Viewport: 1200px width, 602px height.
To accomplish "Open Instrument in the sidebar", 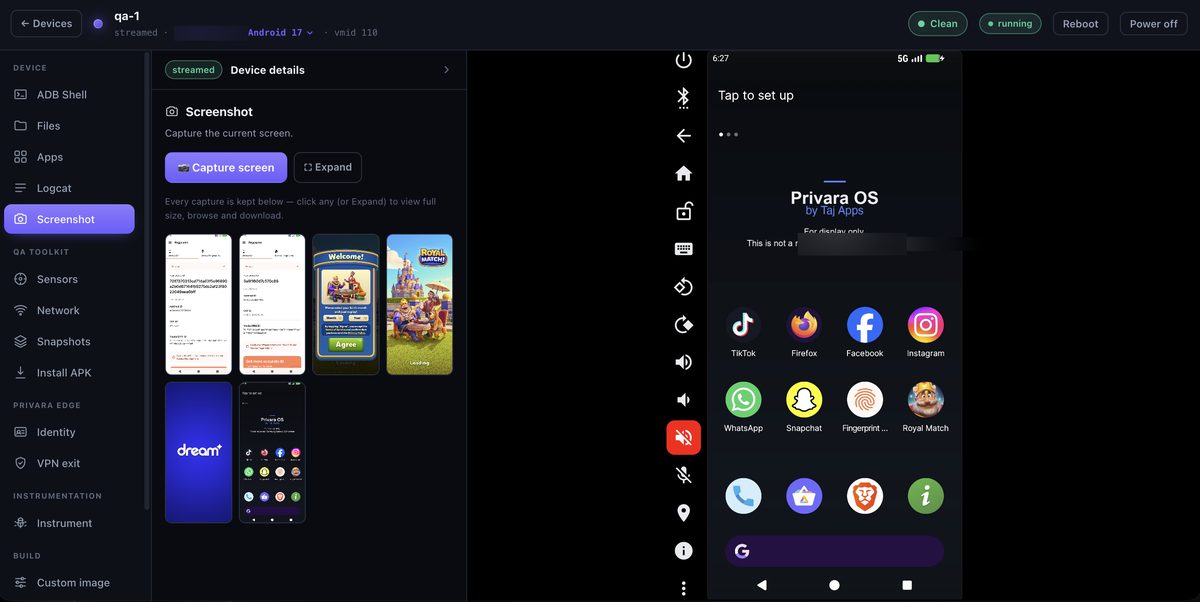I will tap(69, 523).
